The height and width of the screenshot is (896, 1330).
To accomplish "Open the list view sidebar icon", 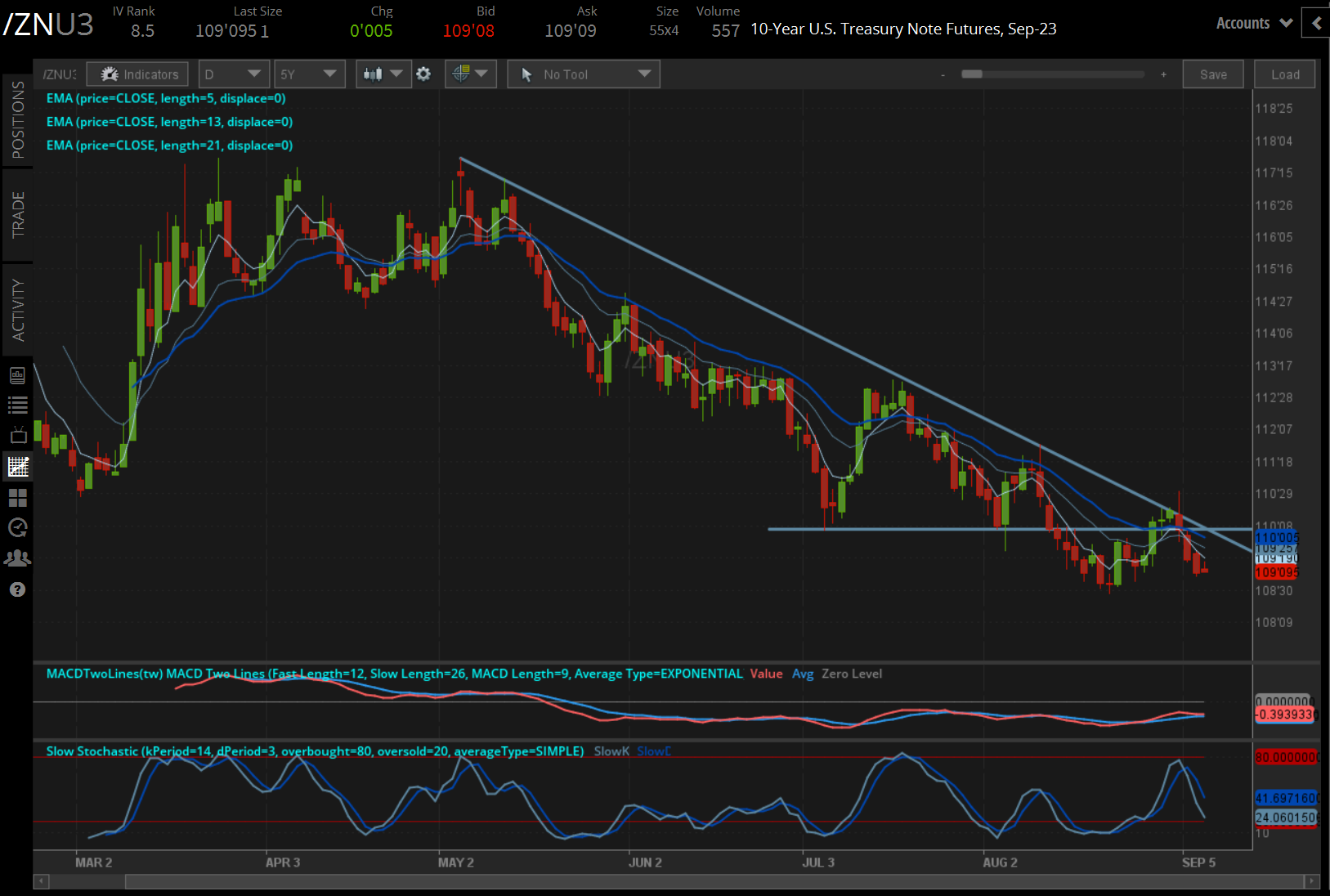I will pyautogui.click(x=17, y=405).
